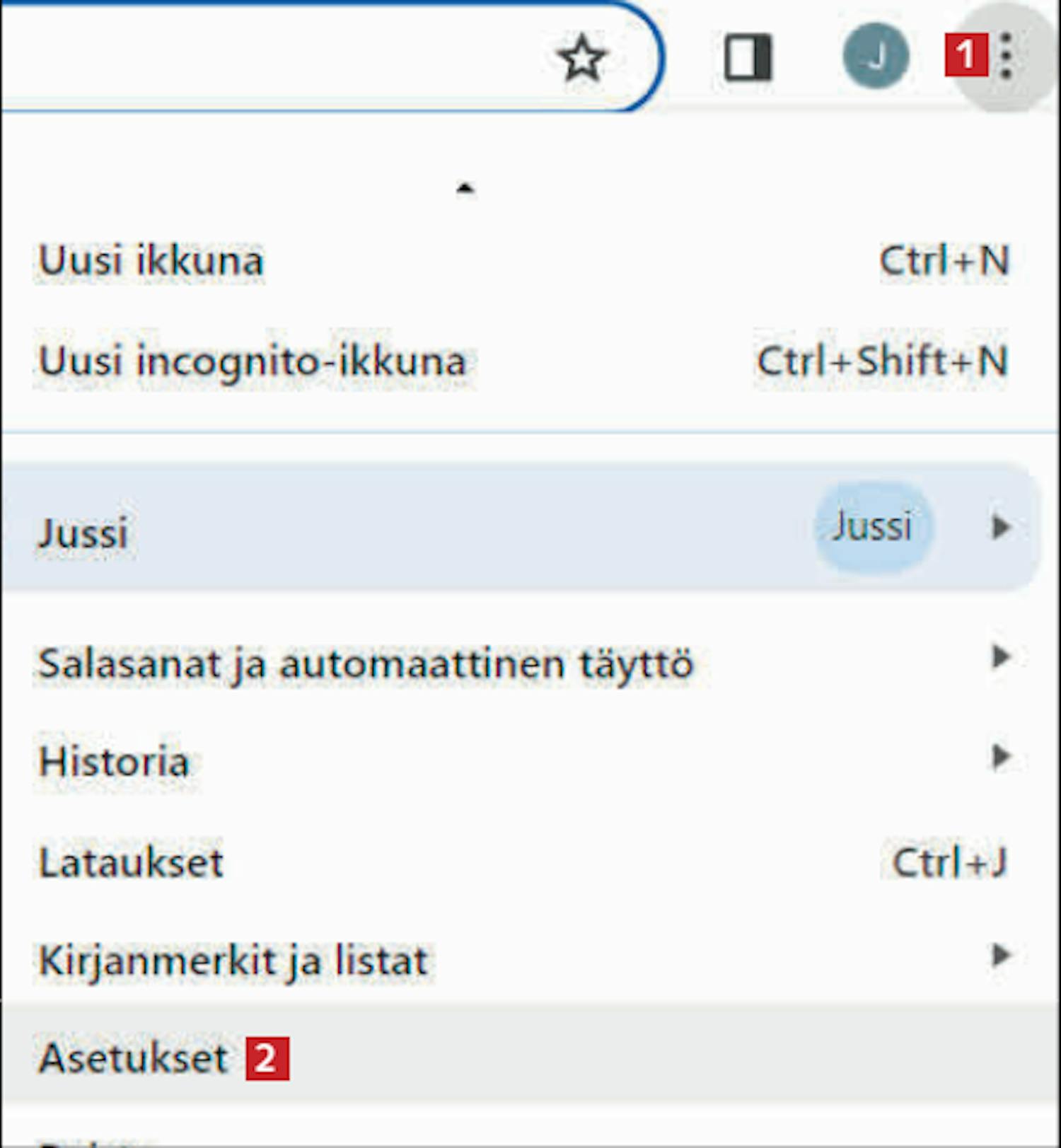
Task: Expand the Historia submenu arrow
Action: (x=1000, y=757)
